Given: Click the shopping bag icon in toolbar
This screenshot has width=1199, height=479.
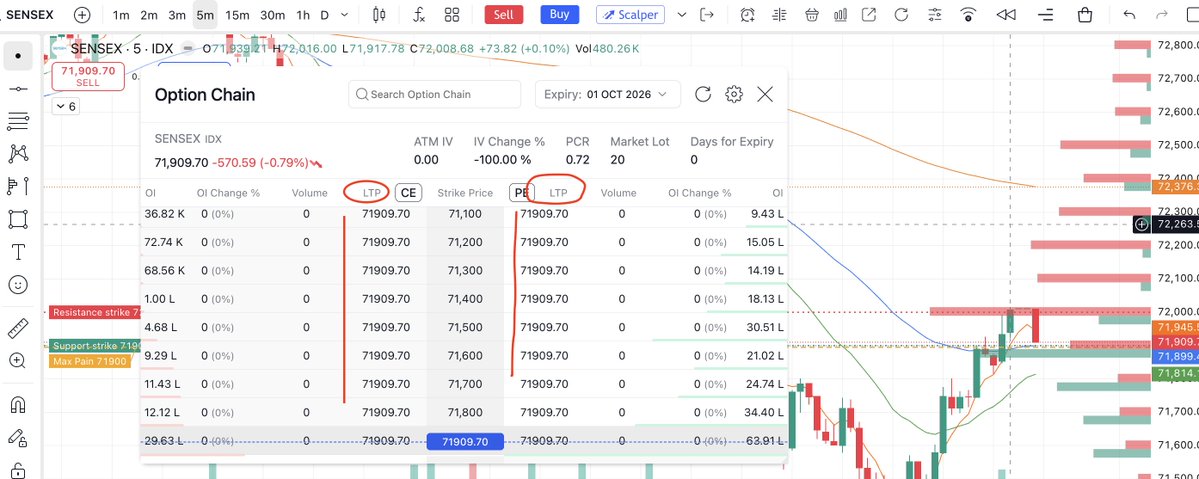Looking at the screenshot, I should click(x=1084, y=15).
